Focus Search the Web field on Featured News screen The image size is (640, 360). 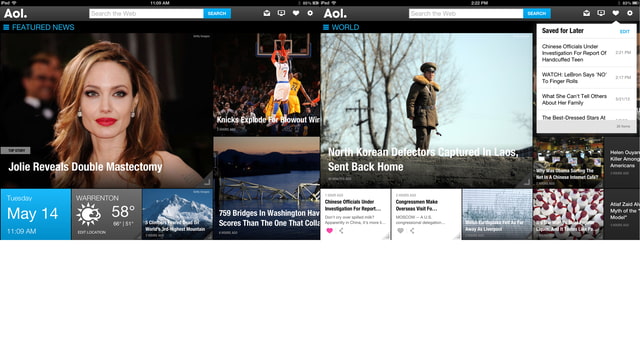coord(146,13)
